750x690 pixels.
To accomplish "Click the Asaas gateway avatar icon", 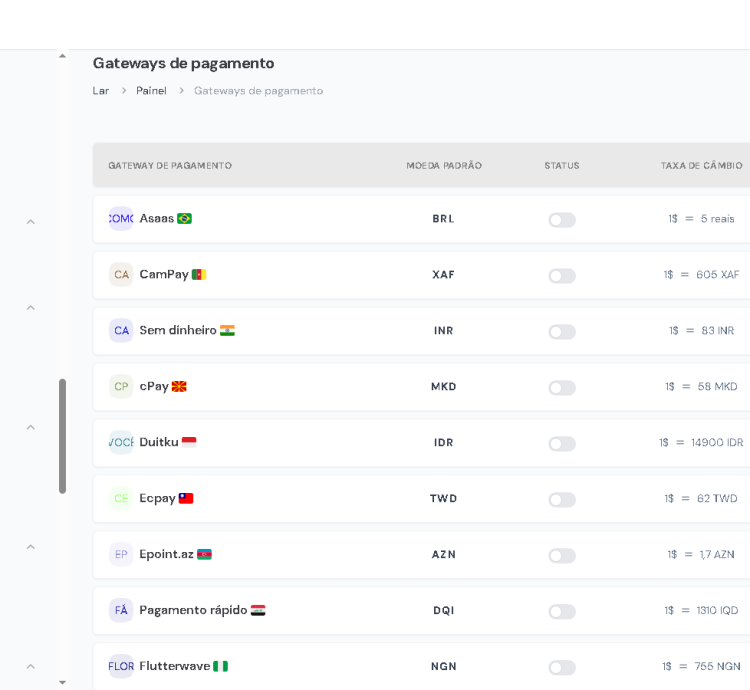I will (121, 219).
